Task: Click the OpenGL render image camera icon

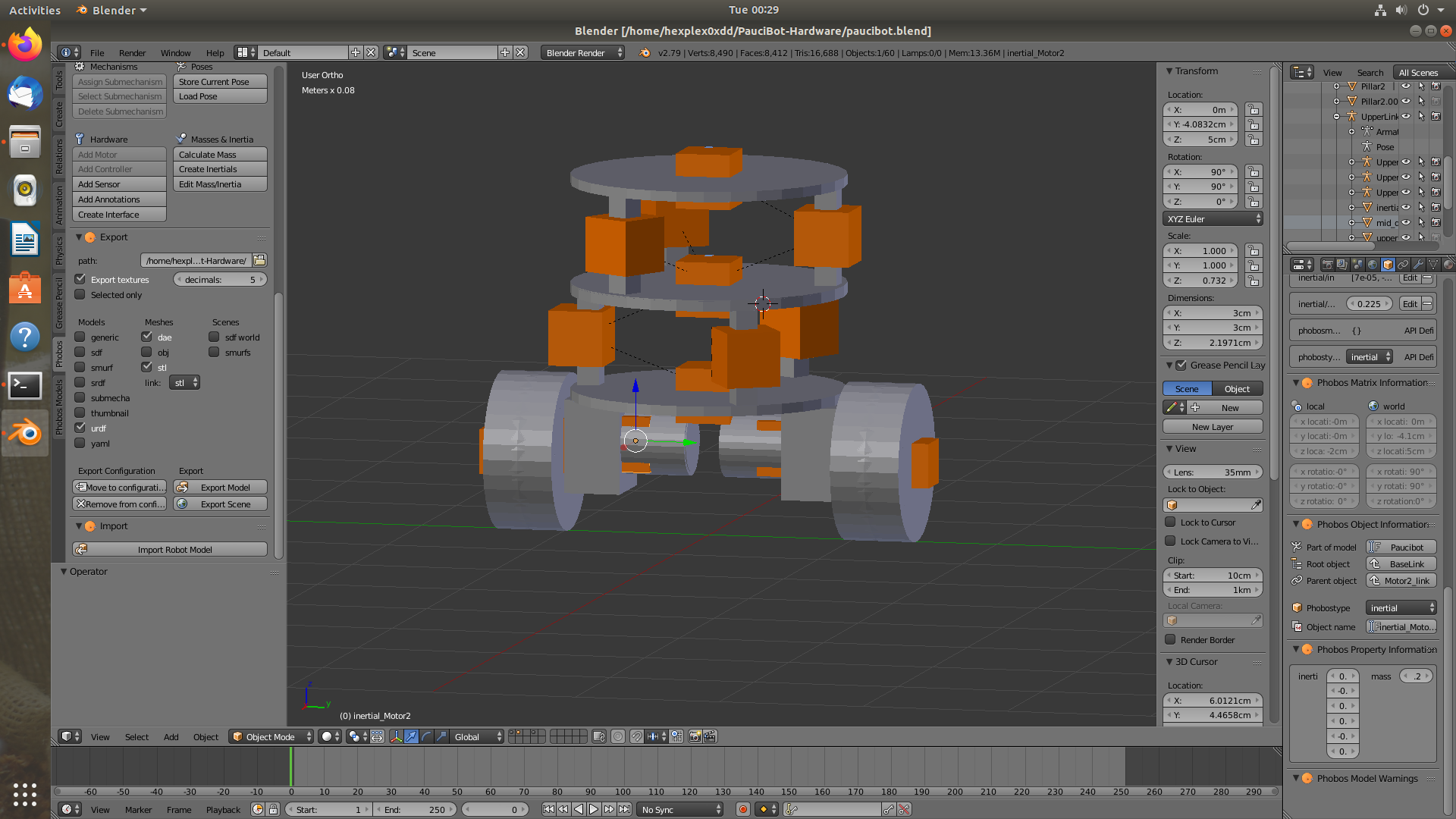Action: click(x=694, y=736)
